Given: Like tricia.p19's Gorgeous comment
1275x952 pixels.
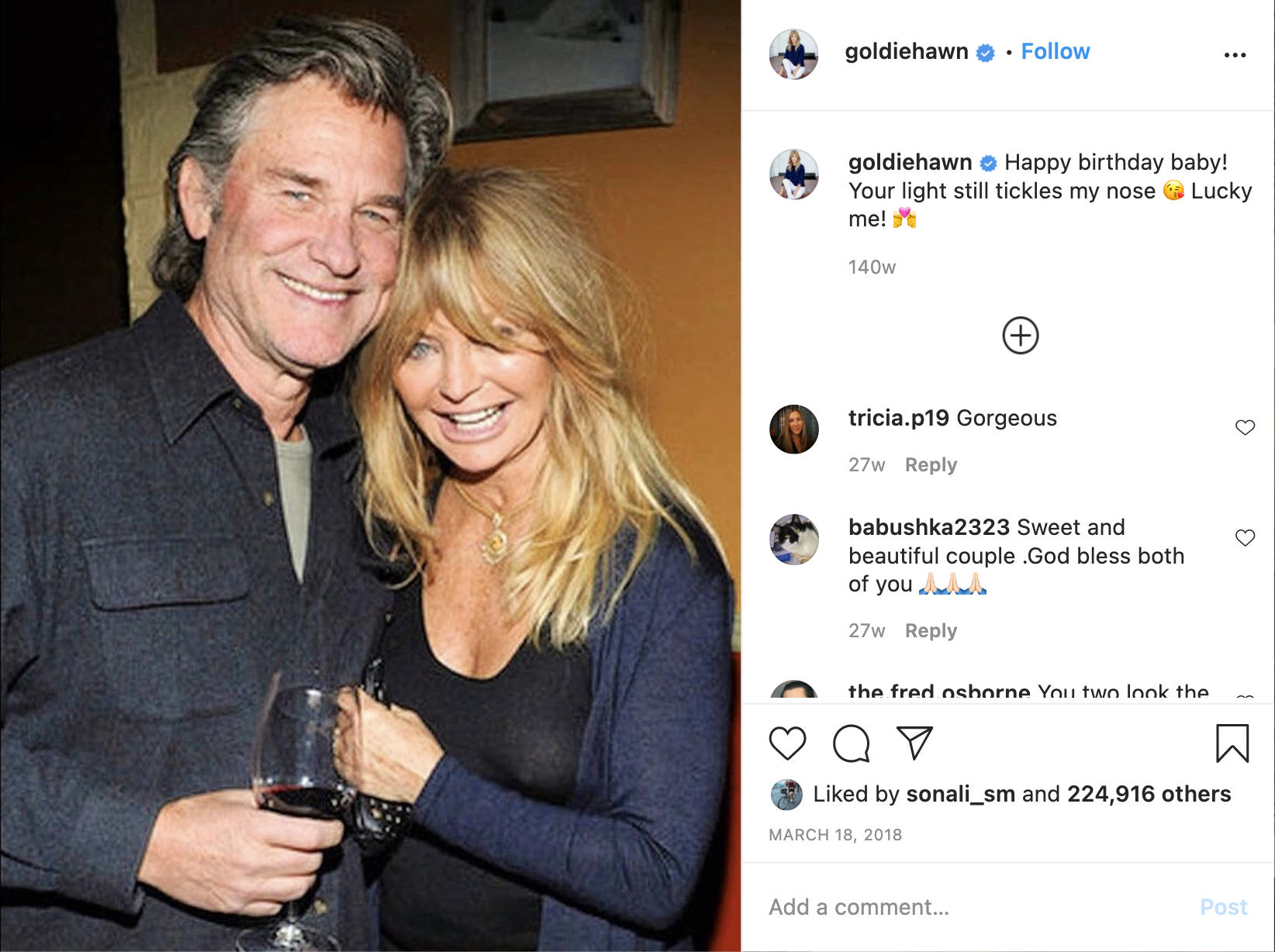Looking at the screenshot, I should (1245, 427).
